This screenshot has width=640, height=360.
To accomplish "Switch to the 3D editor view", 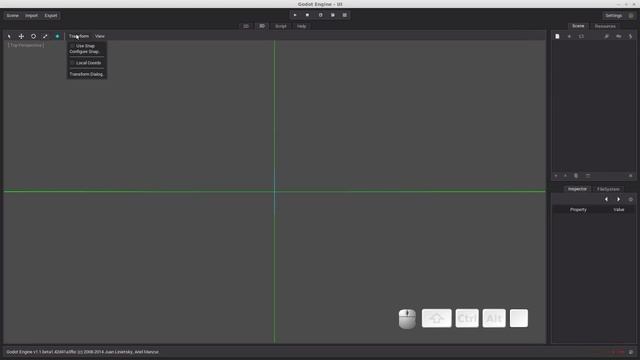I will click(262, 26).
